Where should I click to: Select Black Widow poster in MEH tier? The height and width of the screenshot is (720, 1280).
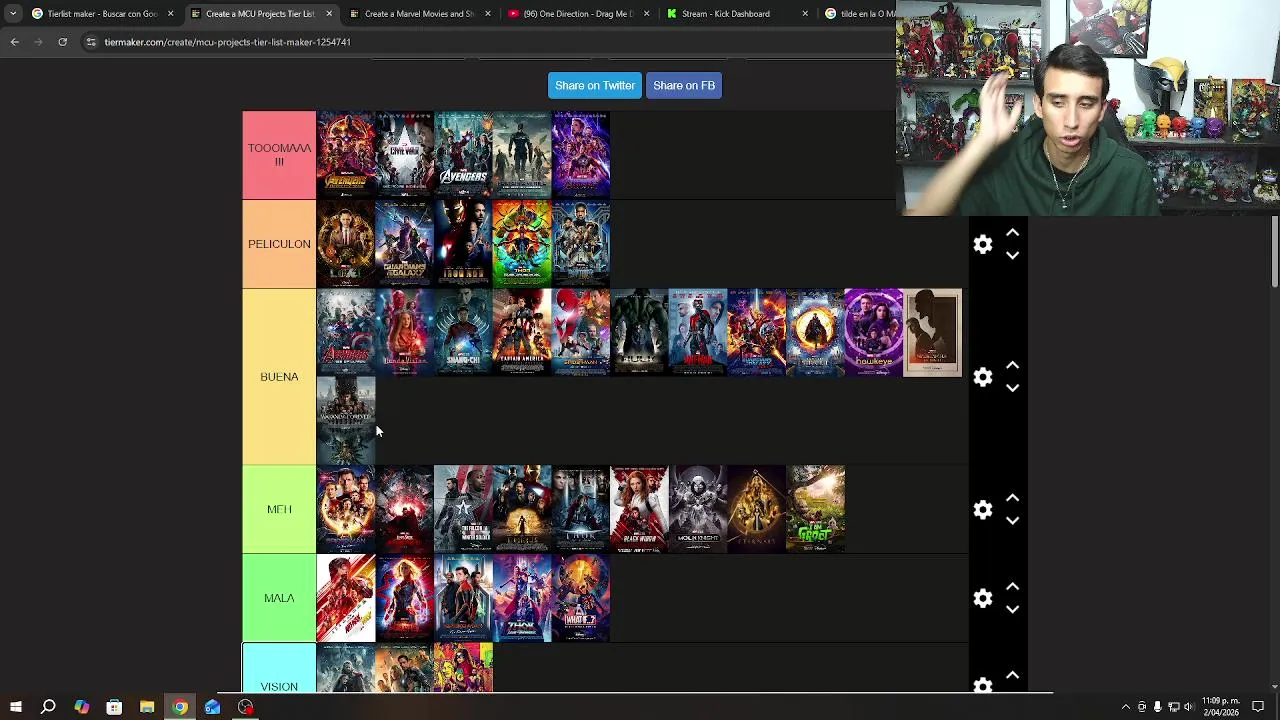click(x=639, y=510)
